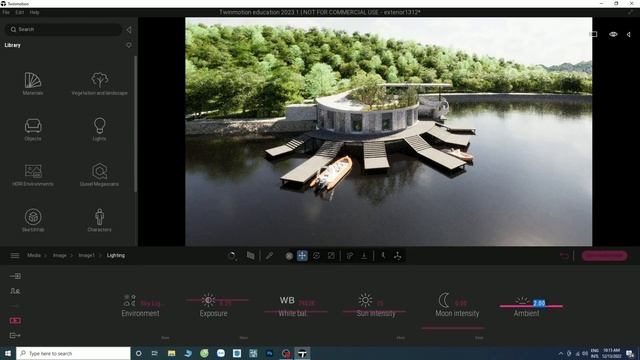
Task: Open the File menu
Action: click(x=6, y=12)
